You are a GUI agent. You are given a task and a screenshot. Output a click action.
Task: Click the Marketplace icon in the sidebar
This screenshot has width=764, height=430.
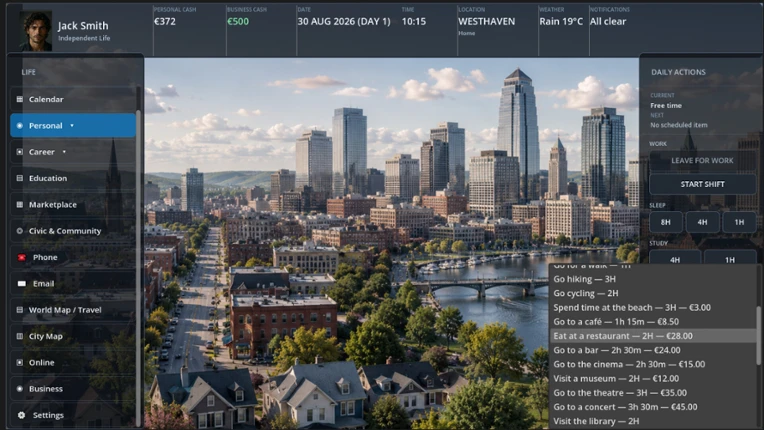point(19,205)
